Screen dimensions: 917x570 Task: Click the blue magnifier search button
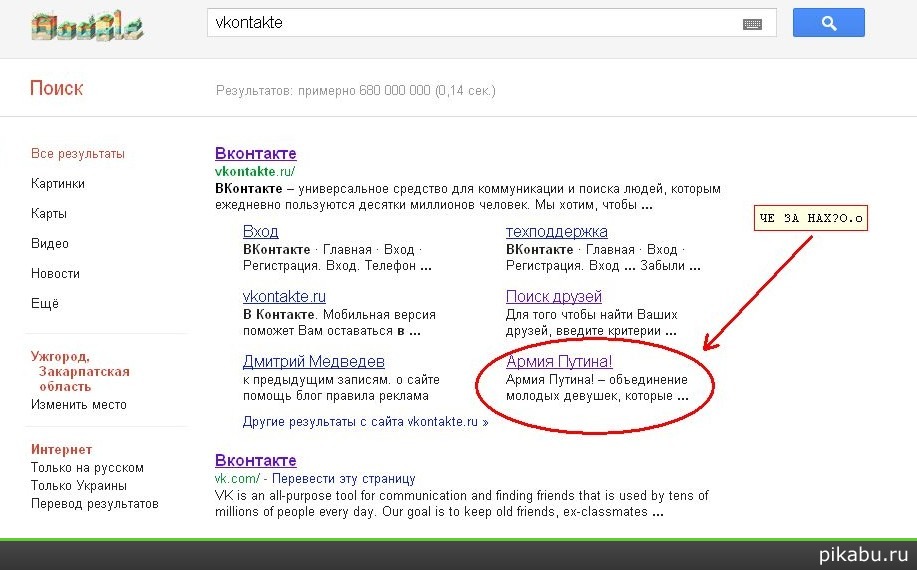click(x=828, y=23)
